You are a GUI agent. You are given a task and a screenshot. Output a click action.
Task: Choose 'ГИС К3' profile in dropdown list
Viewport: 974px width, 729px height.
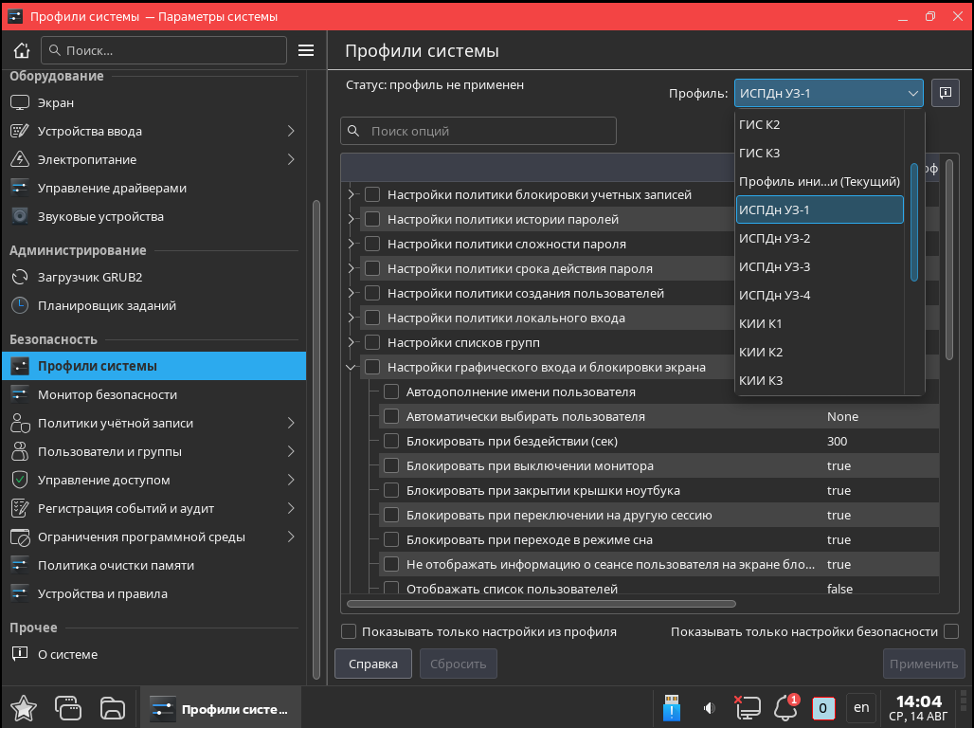tap(759, 153)
